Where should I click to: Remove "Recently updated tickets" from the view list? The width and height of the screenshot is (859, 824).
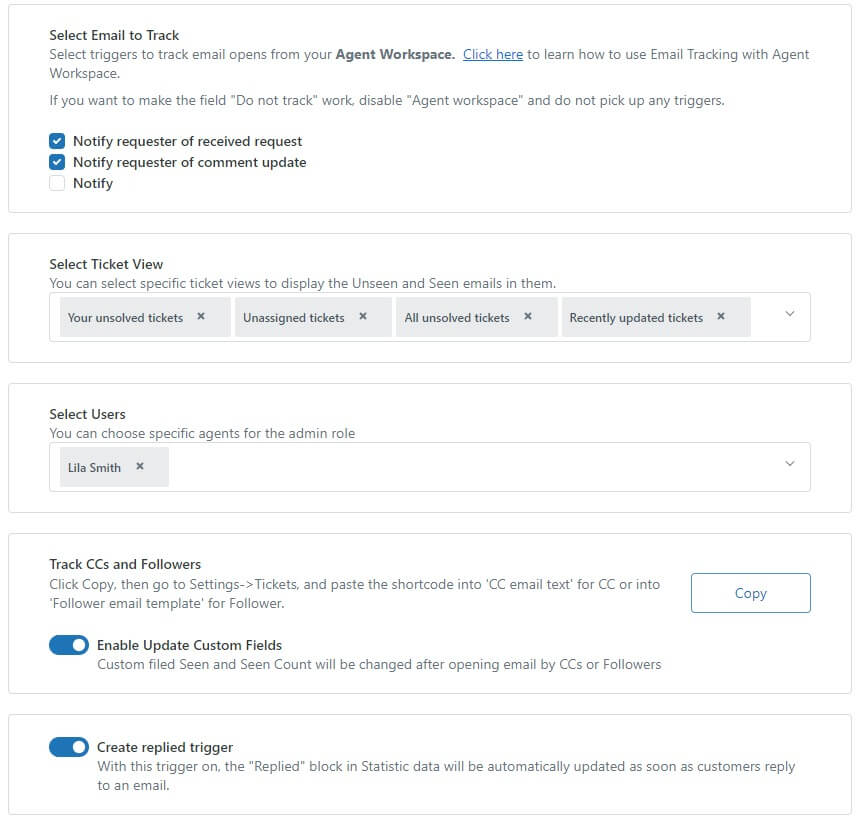[x=720, y=316]
